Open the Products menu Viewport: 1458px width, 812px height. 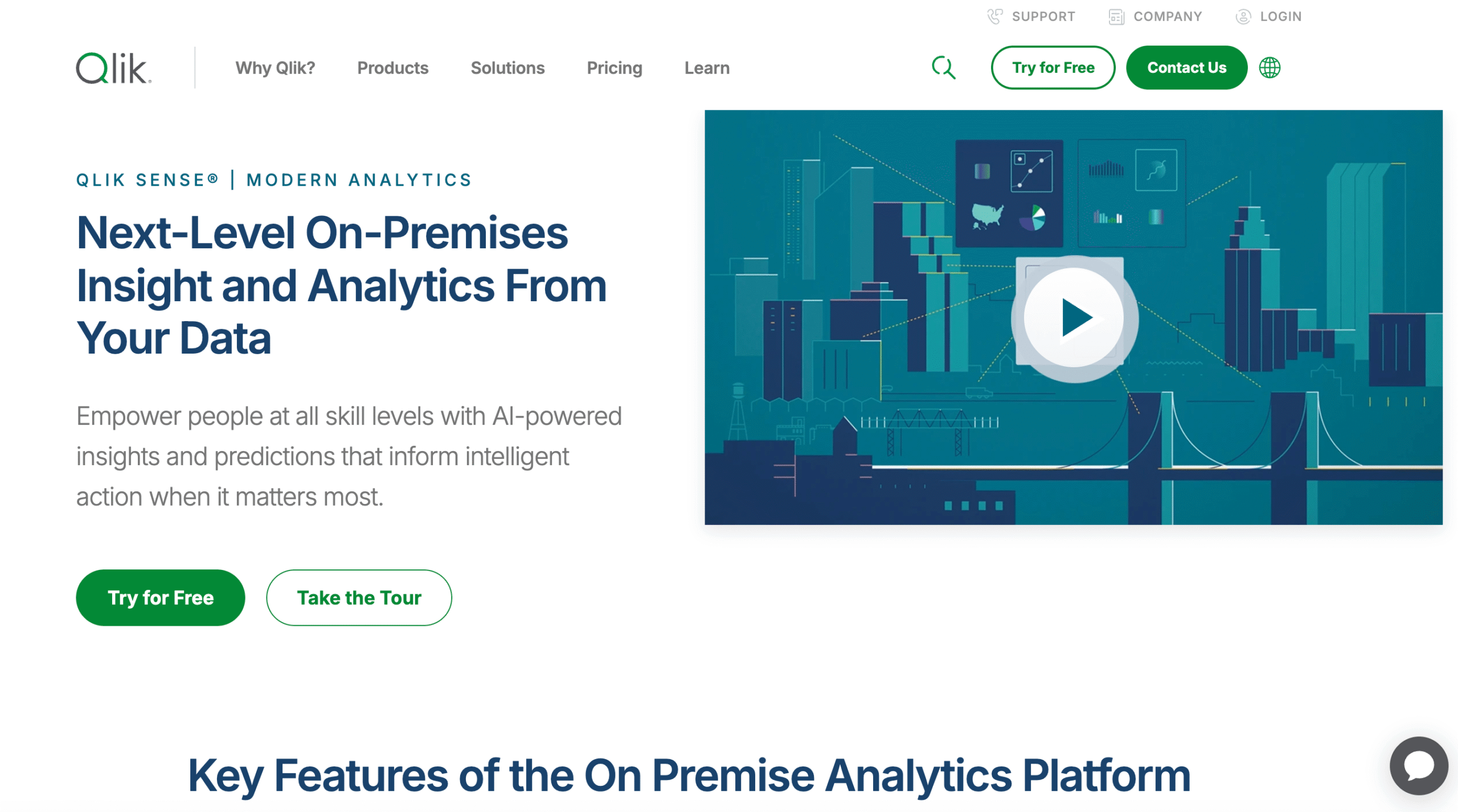pyautogui.click(x=393, y=68)
